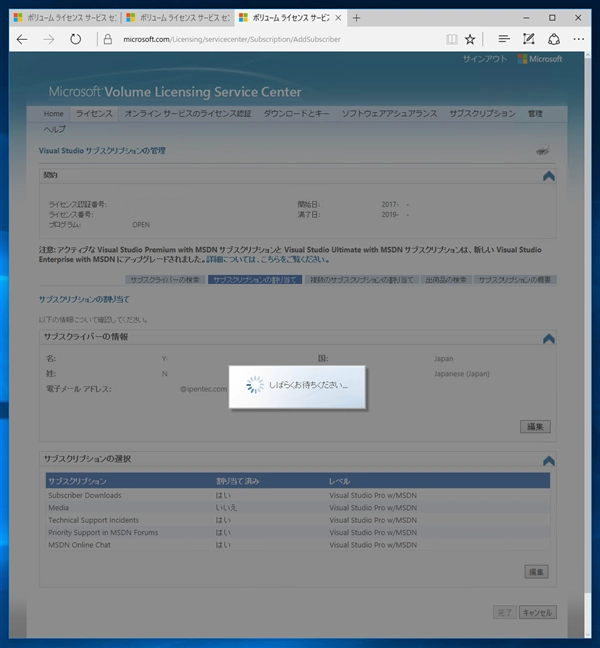
Task: Open the ライセンス navigation menu
Action: pyautogui.click(x=94, y=114)
